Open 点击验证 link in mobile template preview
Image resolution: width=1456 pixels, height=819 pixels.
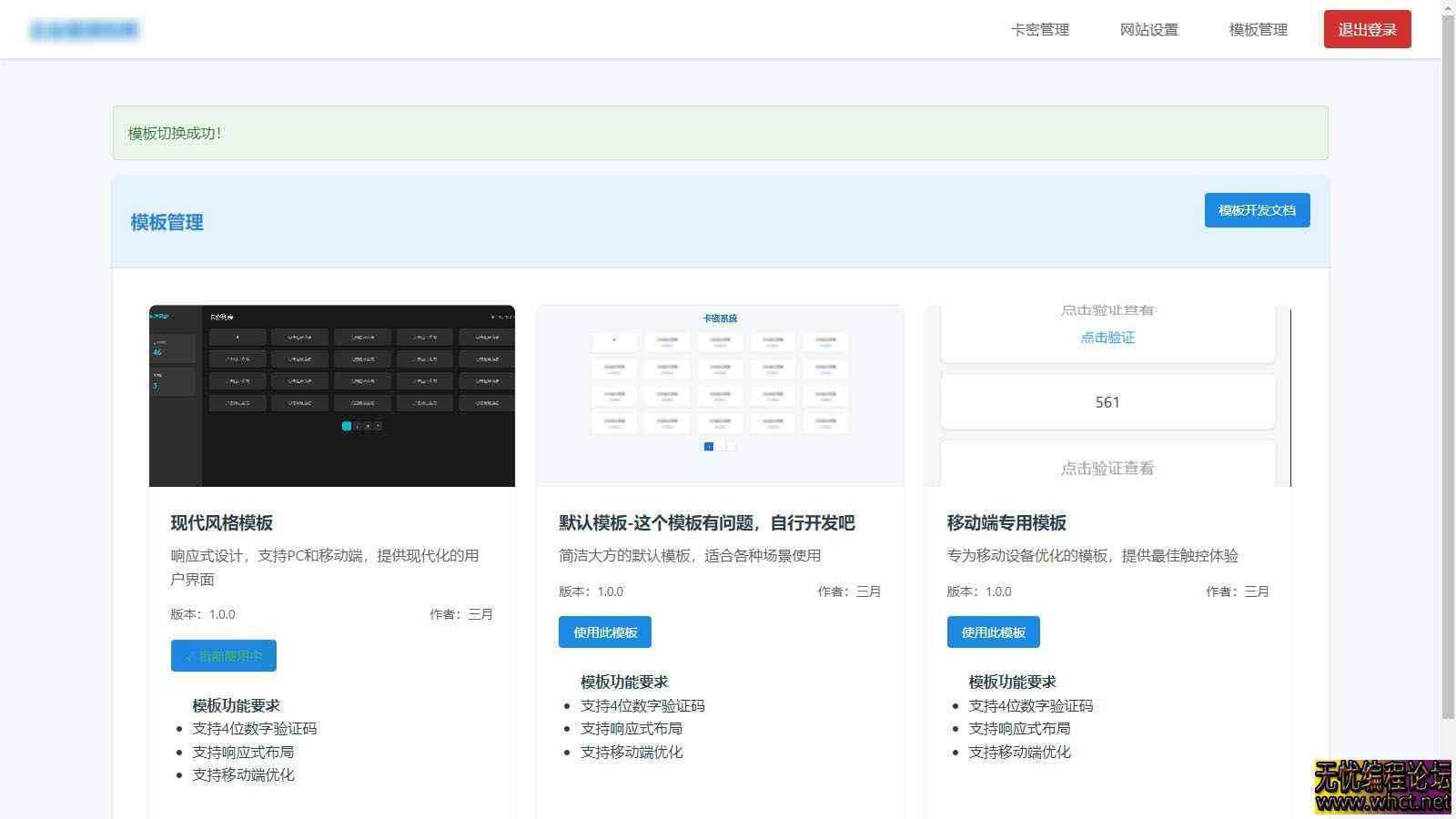1107,337
